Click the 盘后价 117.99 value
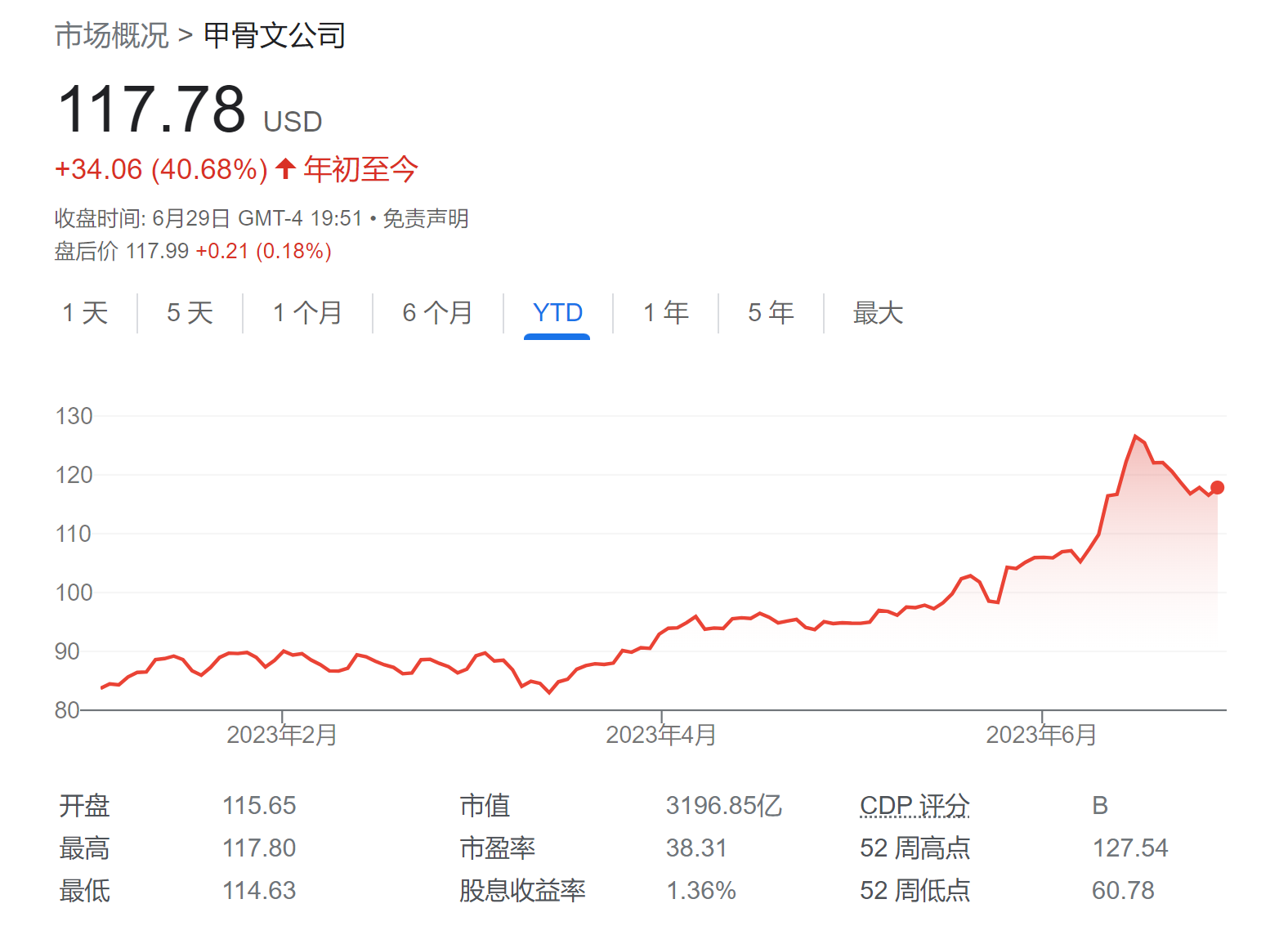 pyautogui.click(x=122, y=251)
